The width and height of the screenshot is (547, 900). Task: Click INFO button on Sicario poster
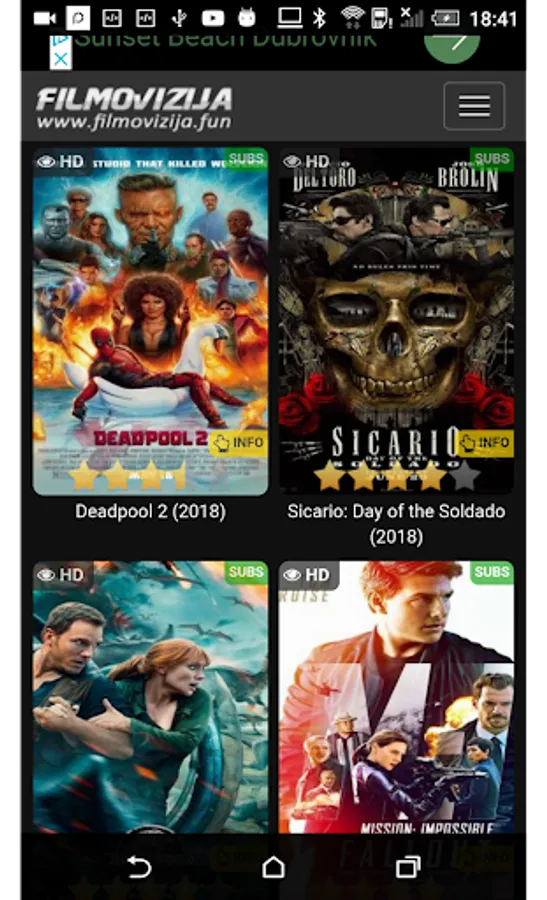pos(485,443)
